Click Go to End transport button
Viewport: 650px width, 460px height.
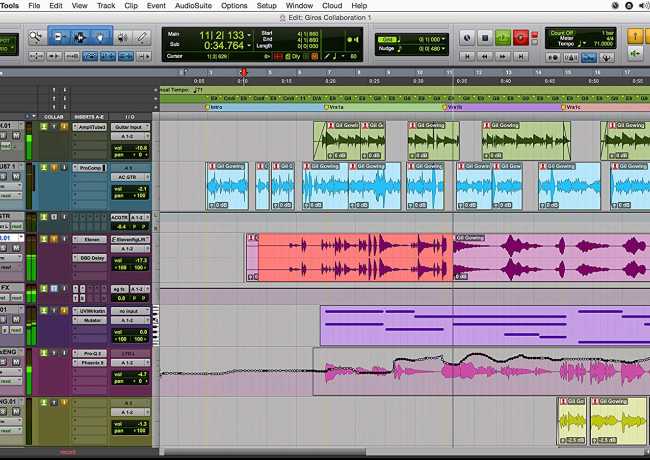pyautogui.click(x=521, y=56)
